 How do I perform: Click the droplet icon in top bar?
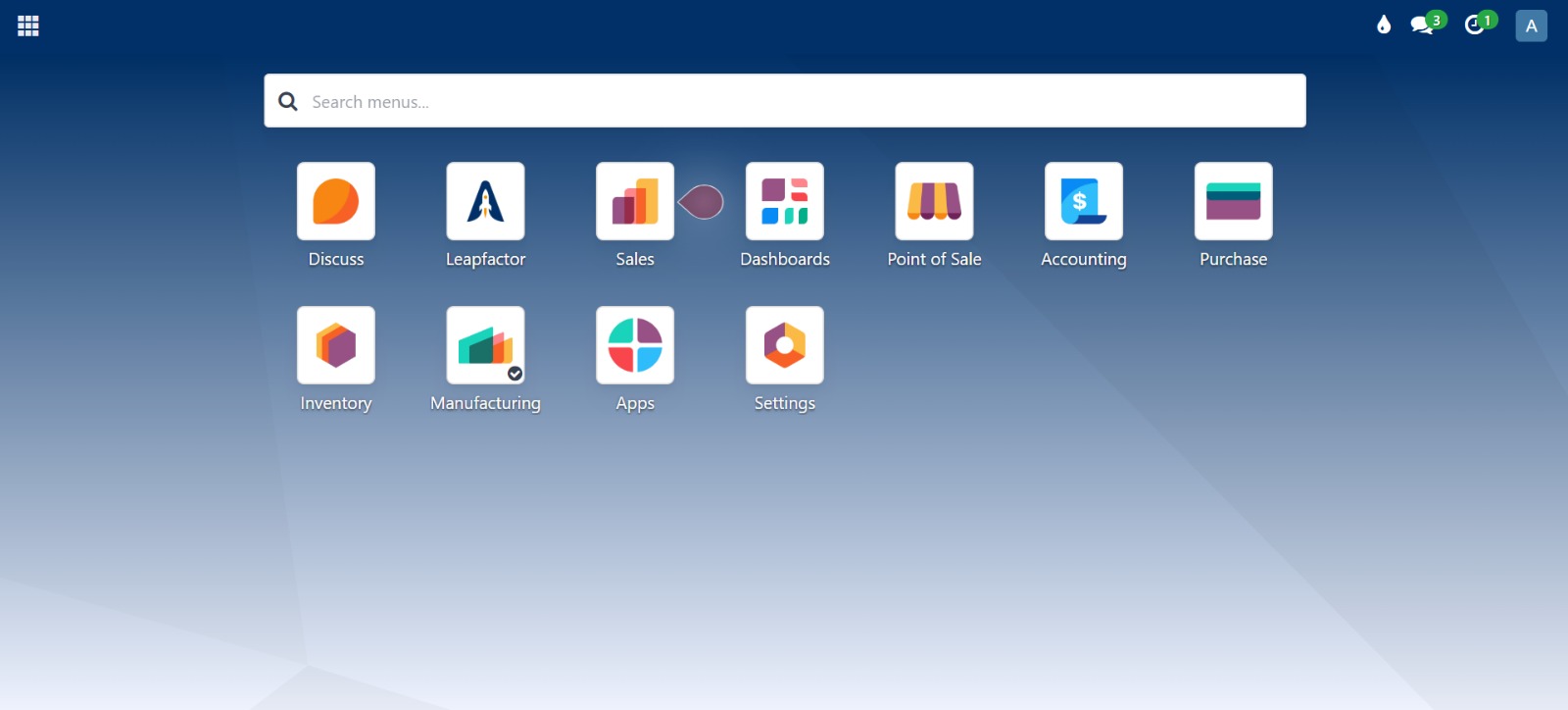pos(1384,25)
